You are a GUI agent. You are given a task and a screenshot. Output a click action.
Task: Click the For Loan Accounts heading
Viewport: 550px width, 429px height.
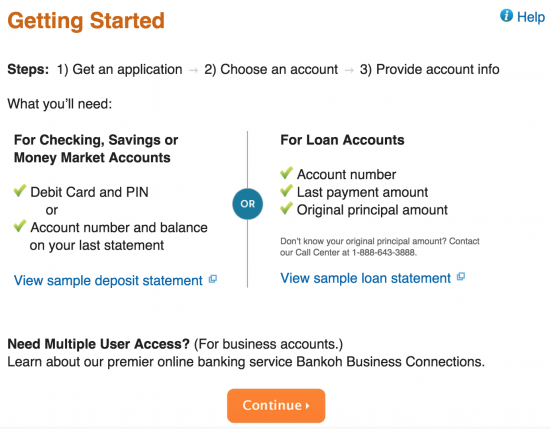pos(342,140)
